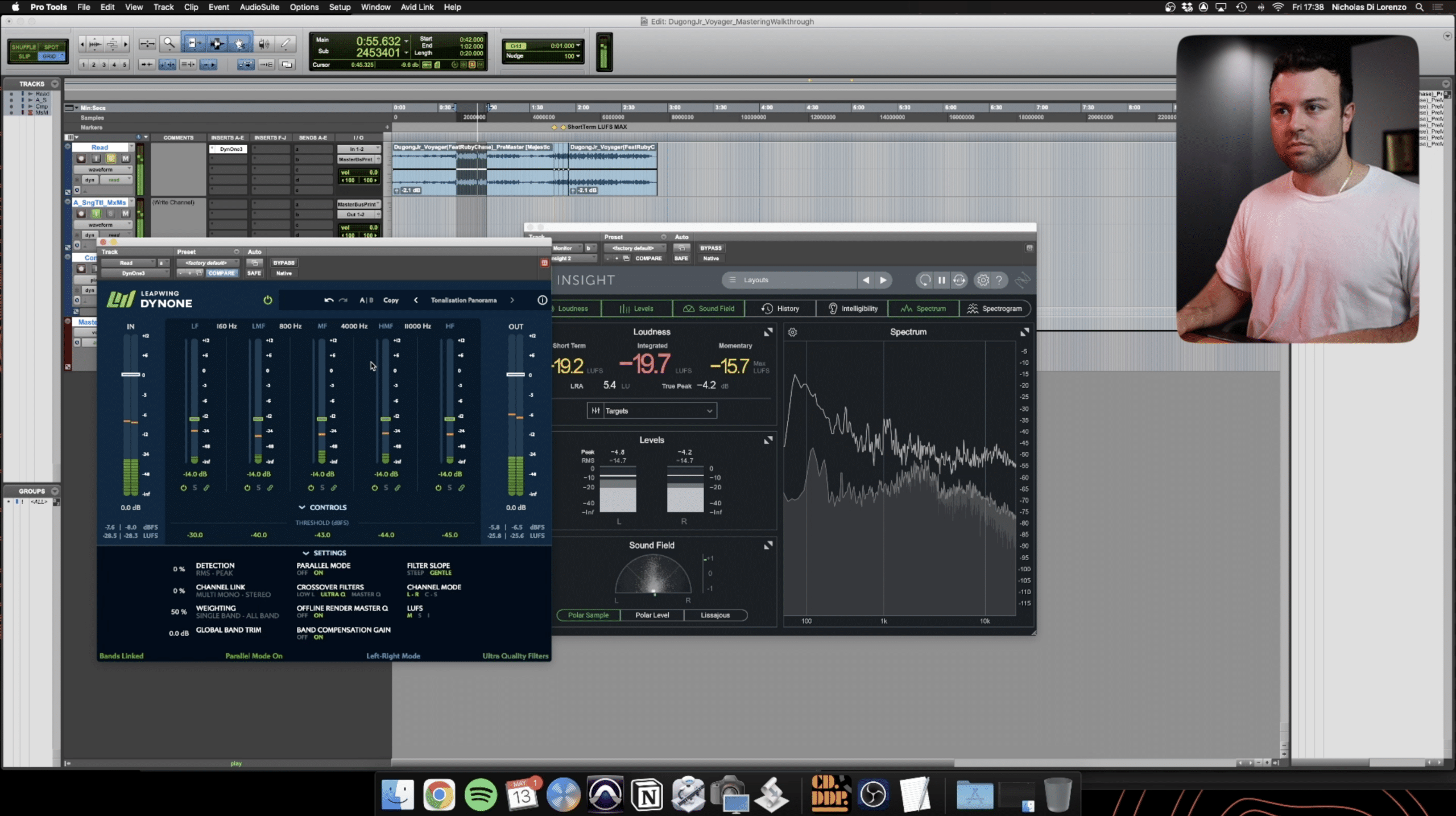Expand the Spectrum panel to full size
The image size is (1456, 816).
[x=1024, y=332]
